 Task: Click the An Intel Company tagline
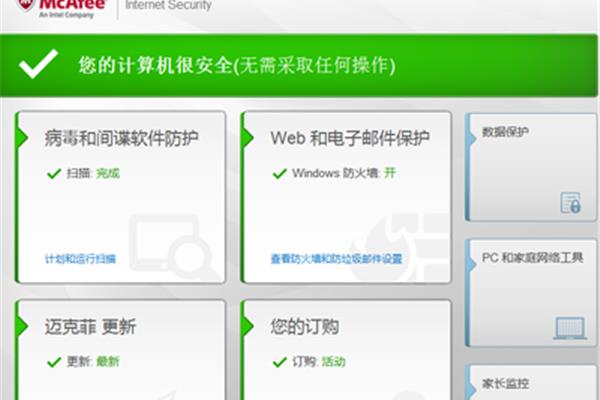[x=66, y=15]
